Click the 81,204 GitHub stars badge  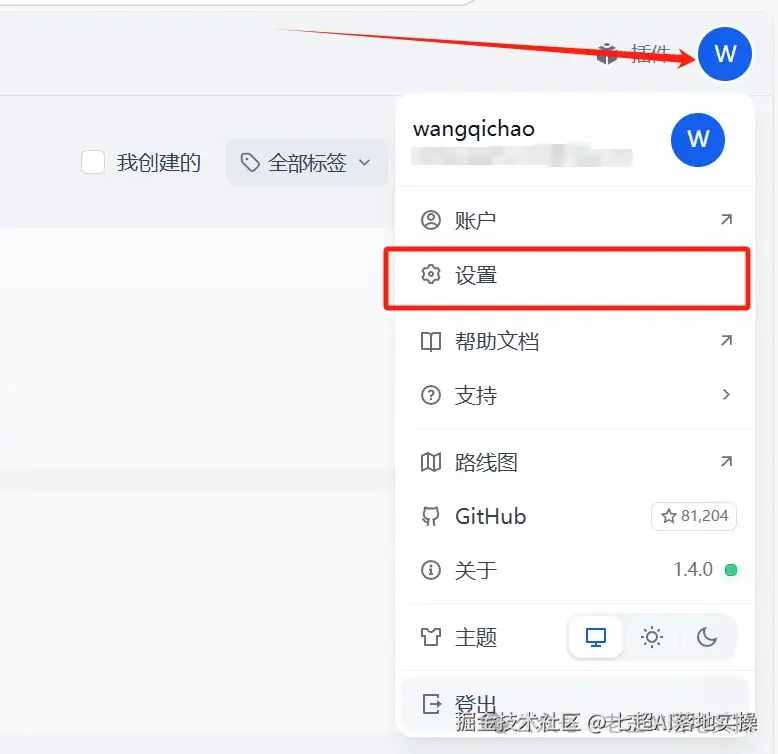[x=694, y=516]
